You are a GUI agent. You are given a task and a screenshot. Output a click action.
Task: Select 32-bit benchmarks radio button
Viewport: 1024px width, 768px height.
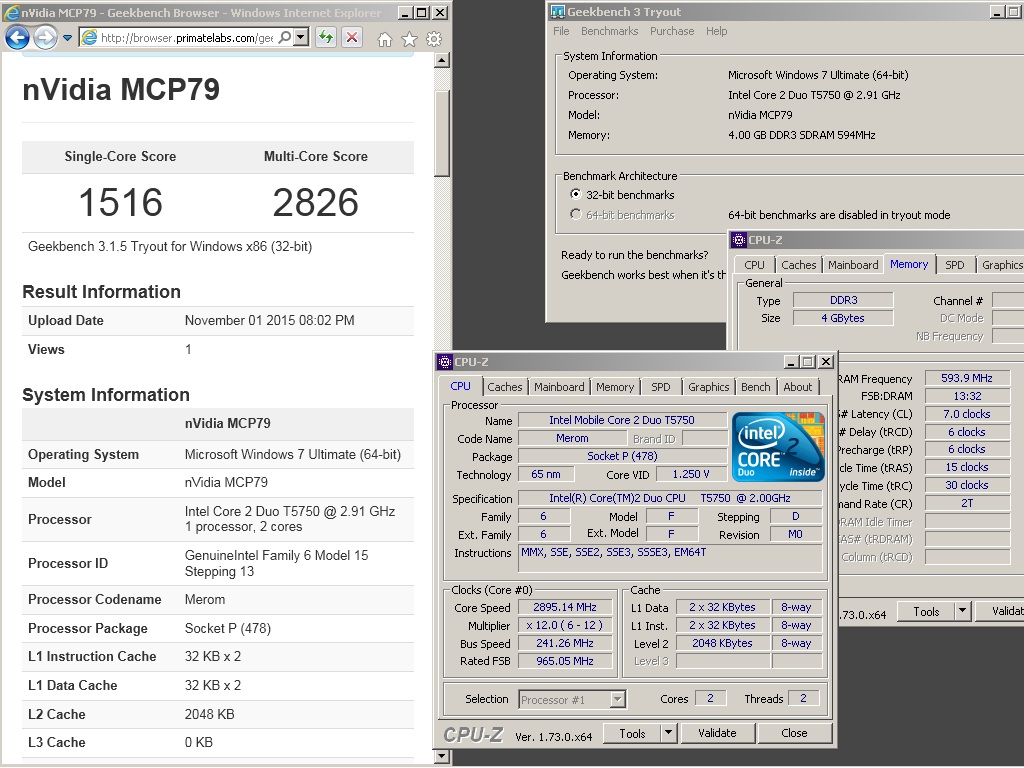[575, 194]
